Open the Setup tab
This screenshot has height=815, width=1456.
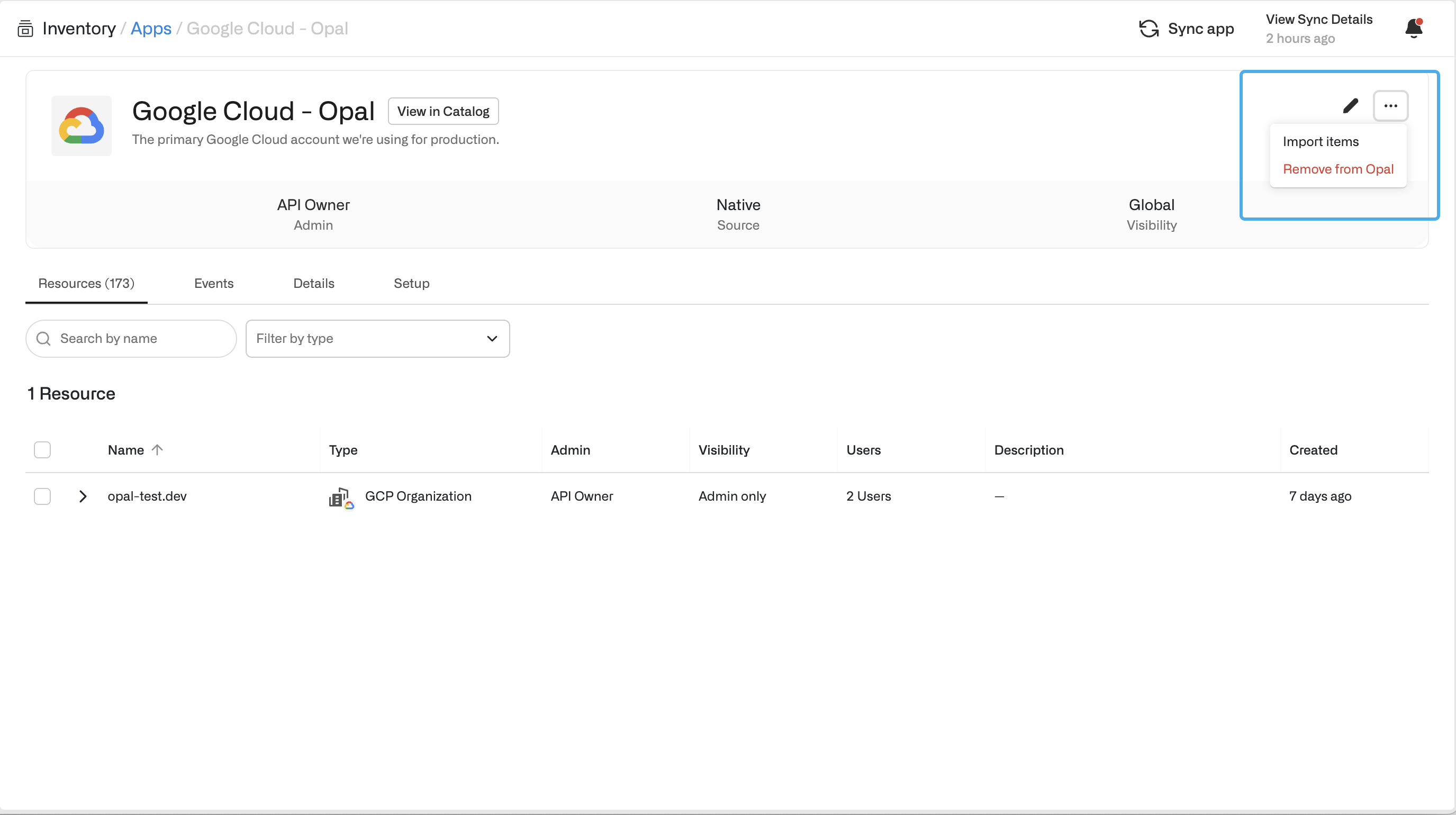411,283
